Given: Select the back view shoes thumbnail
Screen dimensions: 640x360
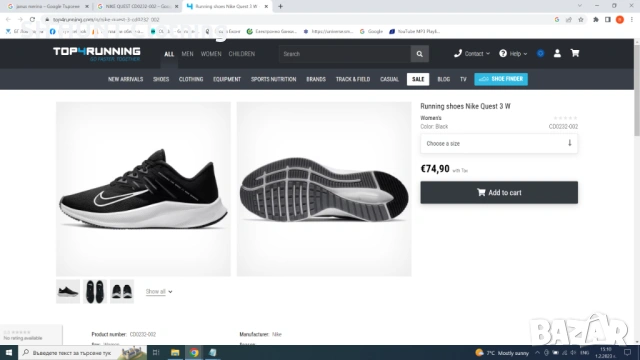Looking at the screenshot, I should 122,291.
